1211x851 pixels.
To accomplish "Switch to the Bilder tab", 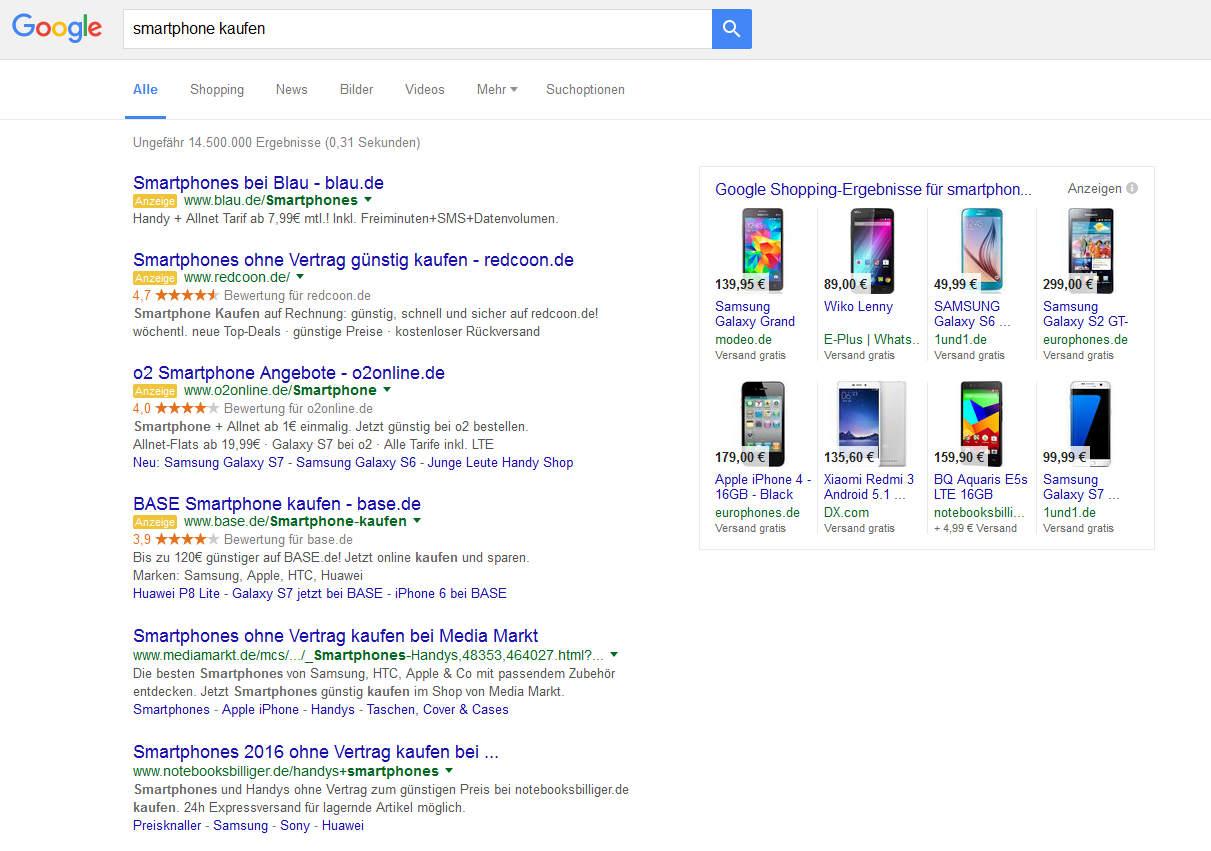I will click(x=356, y=89).
